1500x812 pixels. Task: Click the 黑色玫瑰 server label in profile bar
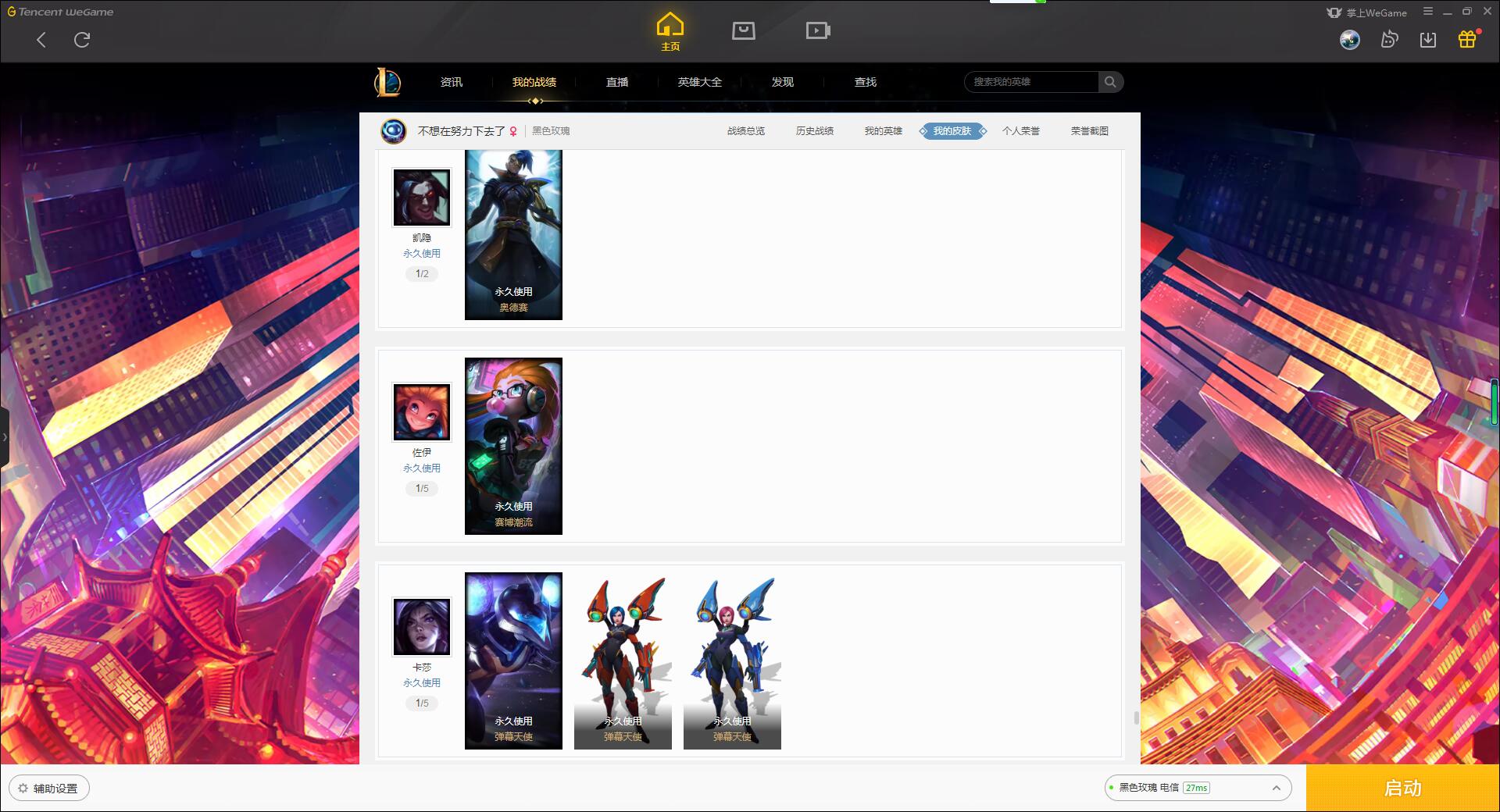click(551, 131)
